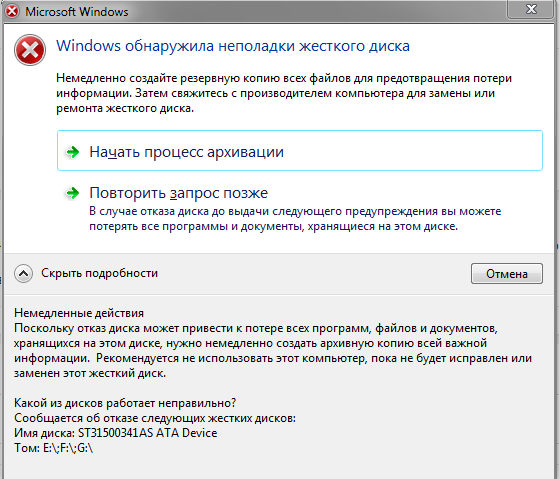
Task: Click the red error icon in title bar
Action: 12,11
